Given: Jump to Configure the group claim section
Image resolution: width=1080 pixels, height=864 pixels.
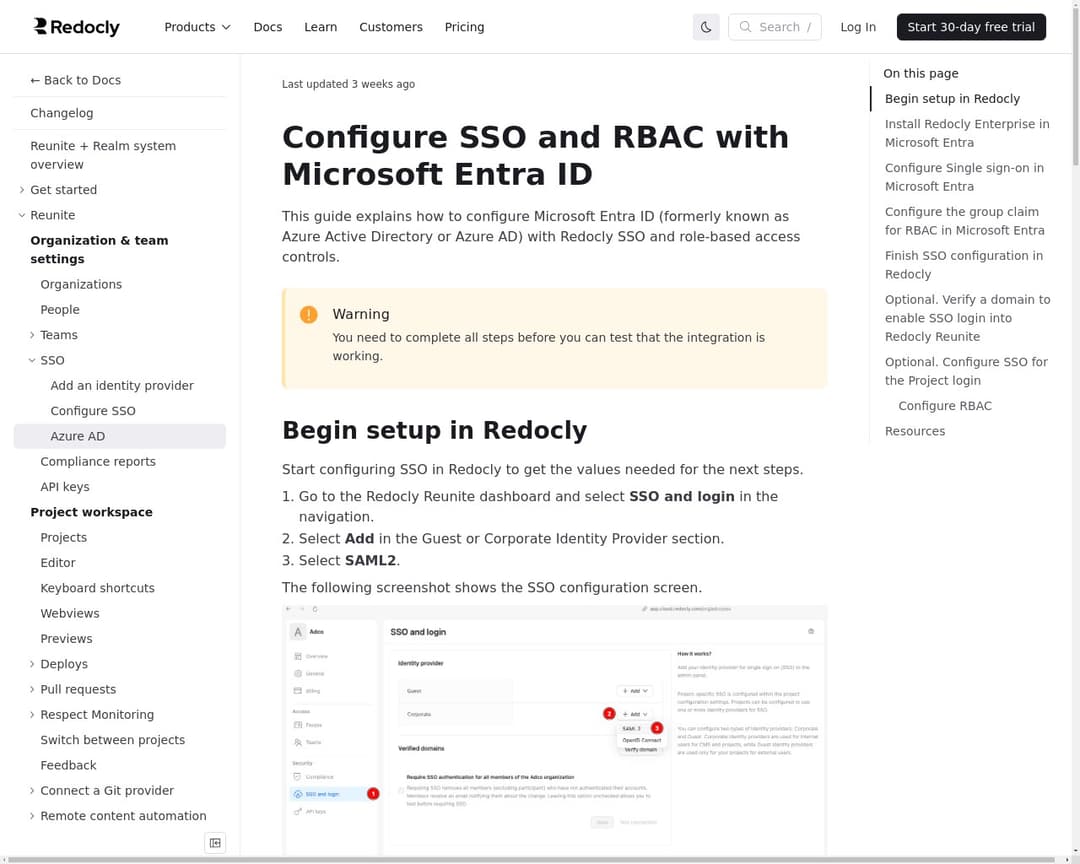Looking at the screenshot, I should click(x=964, y=221).
